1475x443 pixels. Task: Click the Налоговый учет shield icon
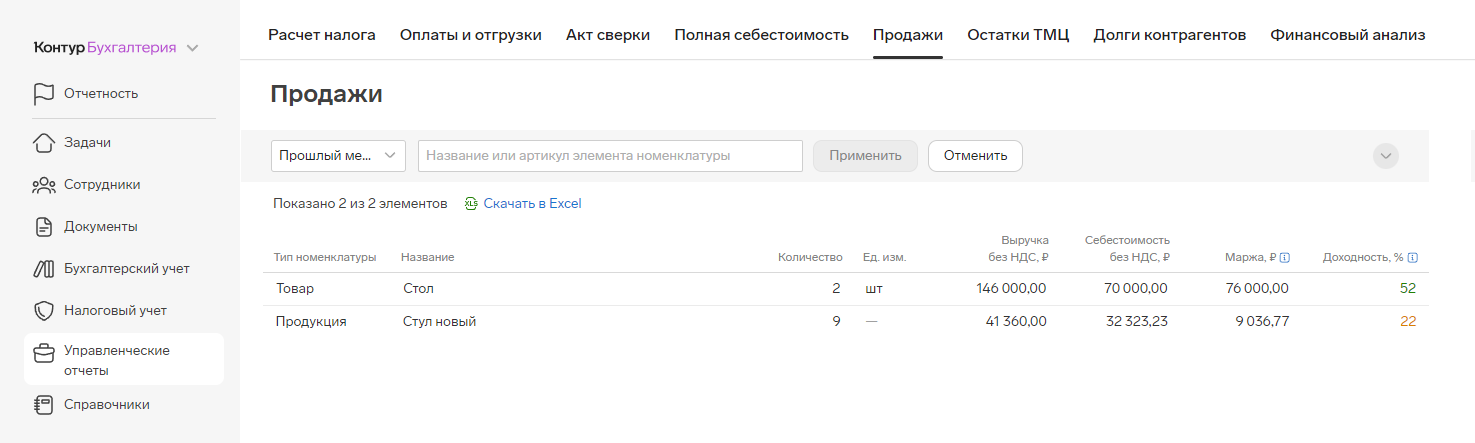(x=43, y=311)
